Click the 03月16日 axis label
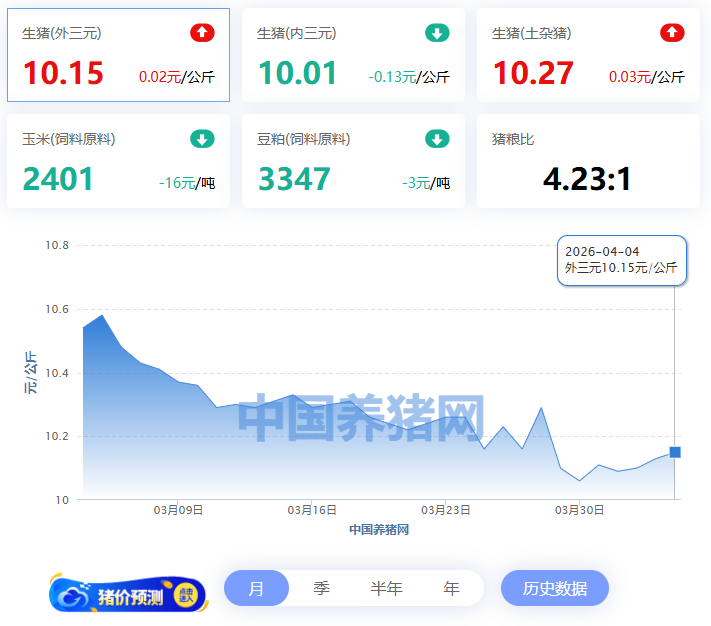711x626 pixels. pos(311,510)
